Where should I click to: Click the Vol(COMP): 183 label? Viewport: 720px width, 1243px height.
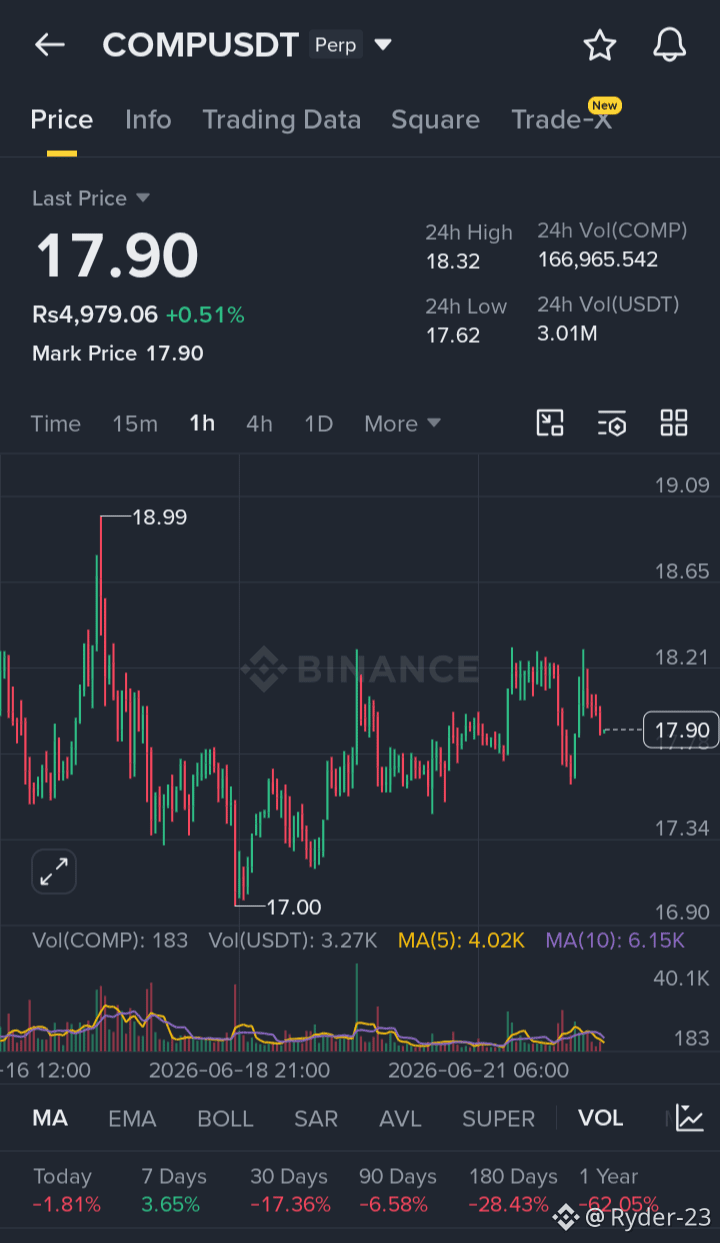(110, 940)
